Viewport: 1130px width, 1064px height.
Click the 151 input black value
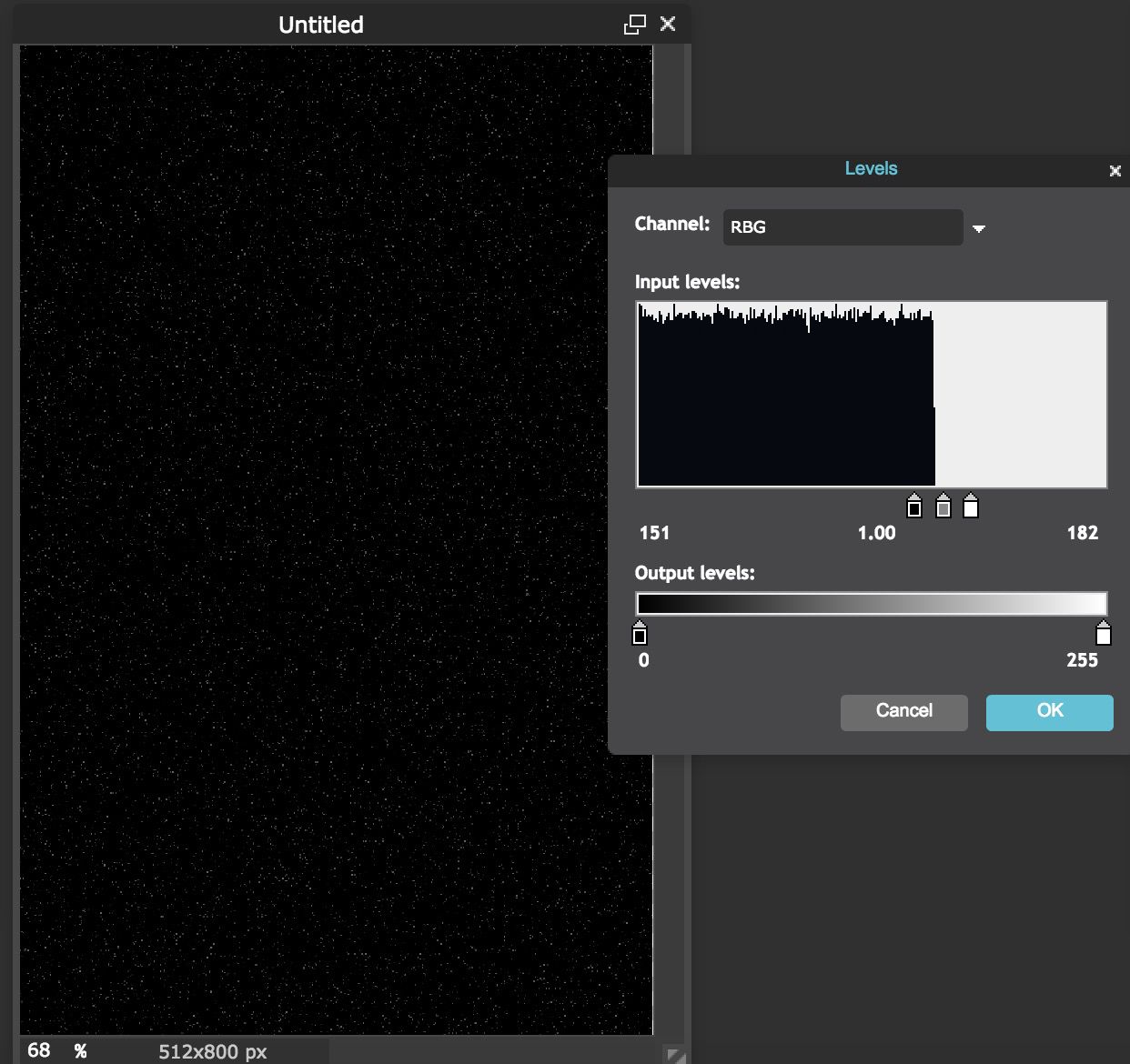pos(654,533)
